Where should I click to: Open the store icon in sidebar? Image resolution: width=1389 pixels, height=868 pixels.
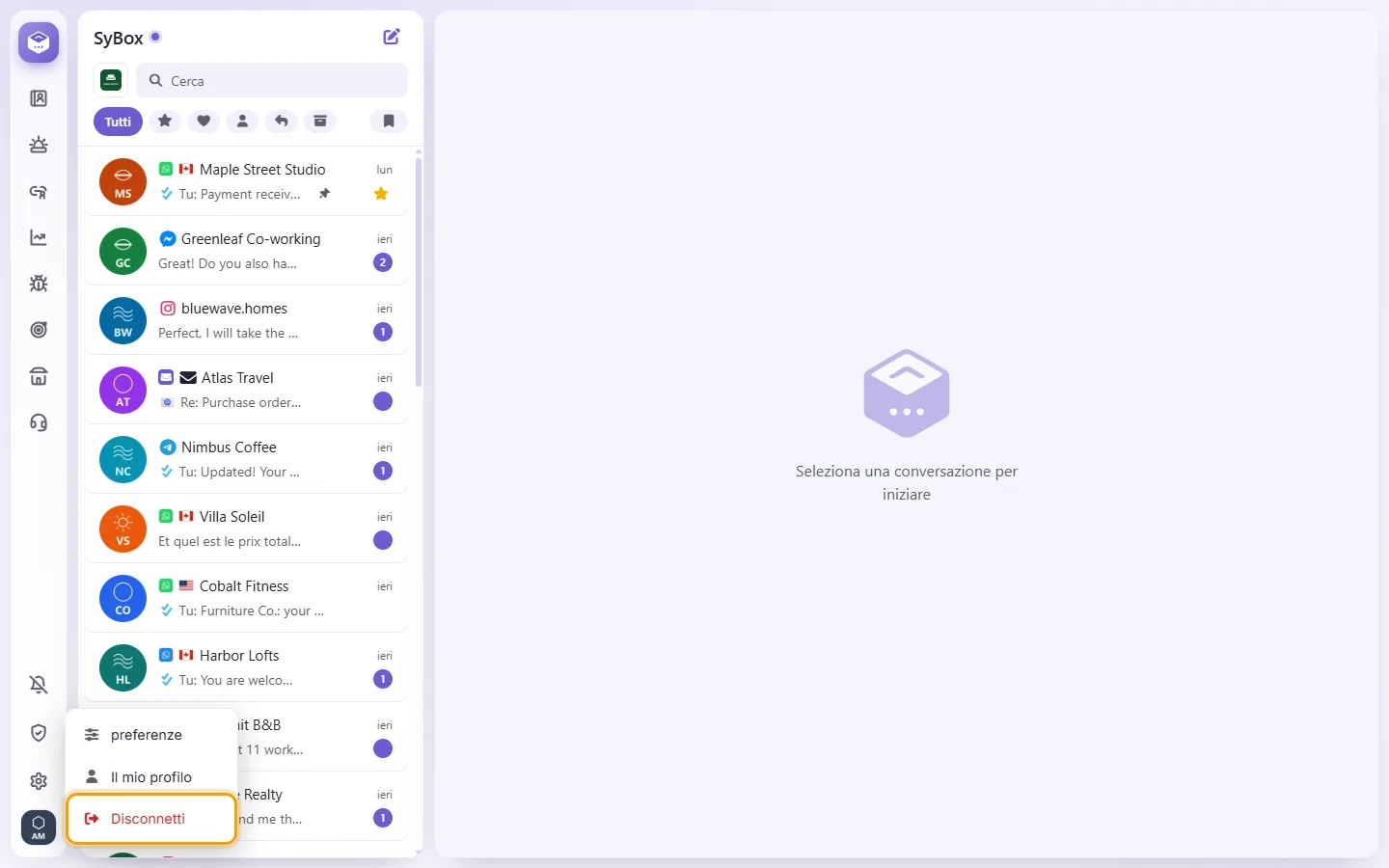(x=39, y=376)
